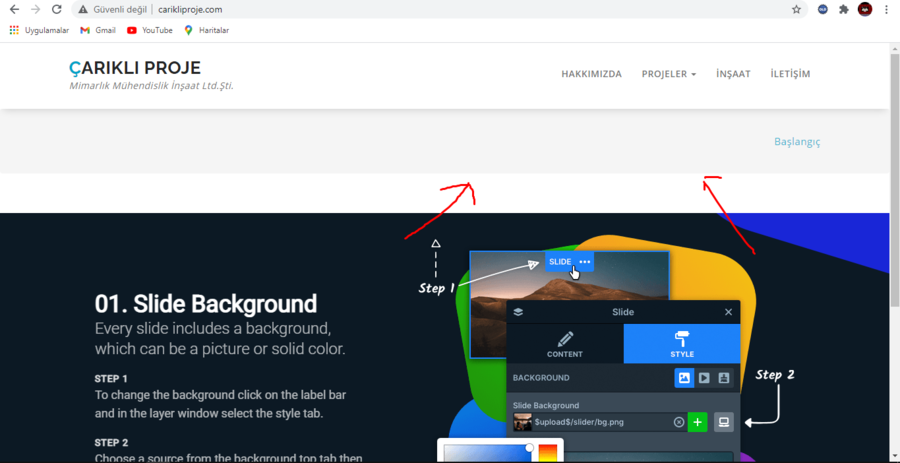Click the monitor icon button beside plus
This screenshot has height=463, width=900.
[724, 422]
